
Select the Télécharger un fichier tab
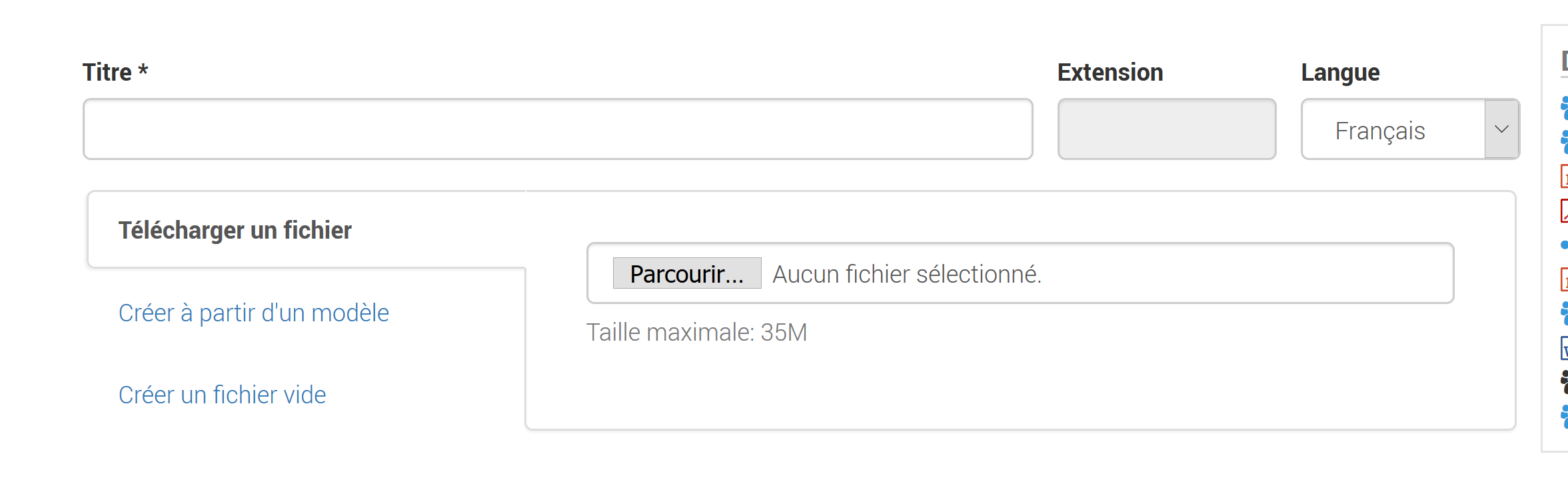235,231
